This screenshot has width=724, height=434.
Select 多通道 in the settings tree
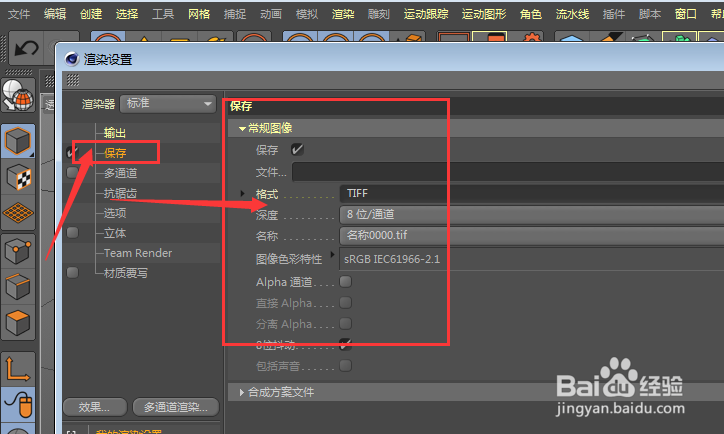coord(120,173)
